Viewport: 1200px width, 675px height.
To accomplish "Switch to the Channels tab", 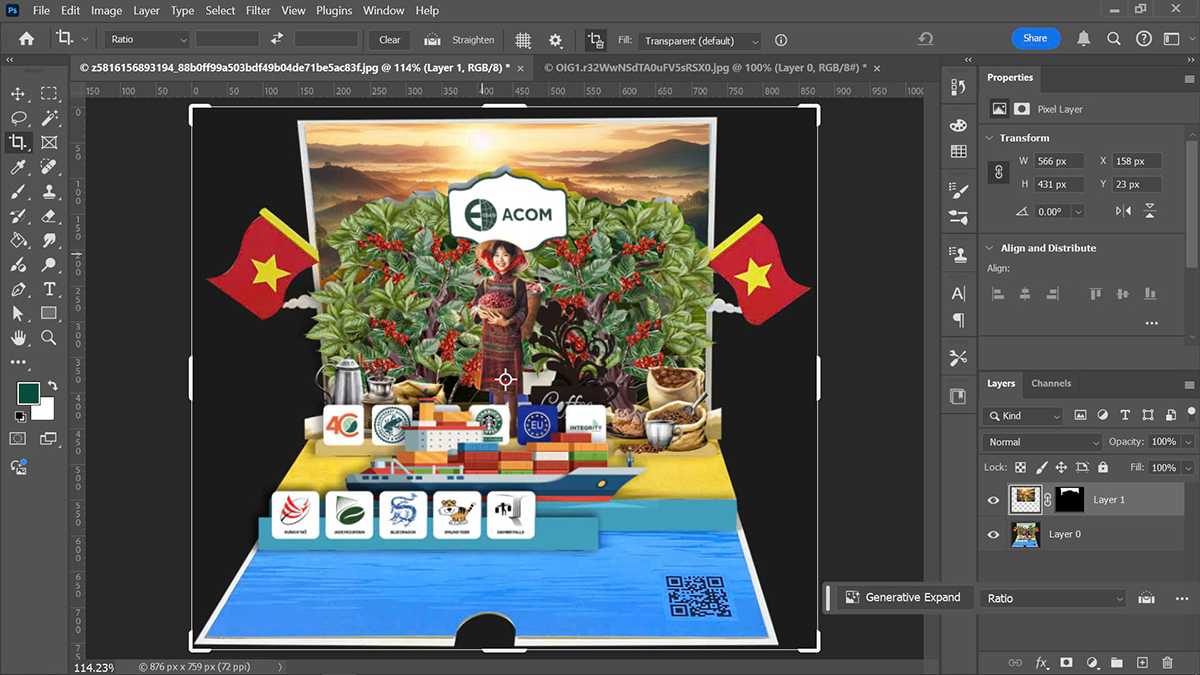I will (1051, 383).
